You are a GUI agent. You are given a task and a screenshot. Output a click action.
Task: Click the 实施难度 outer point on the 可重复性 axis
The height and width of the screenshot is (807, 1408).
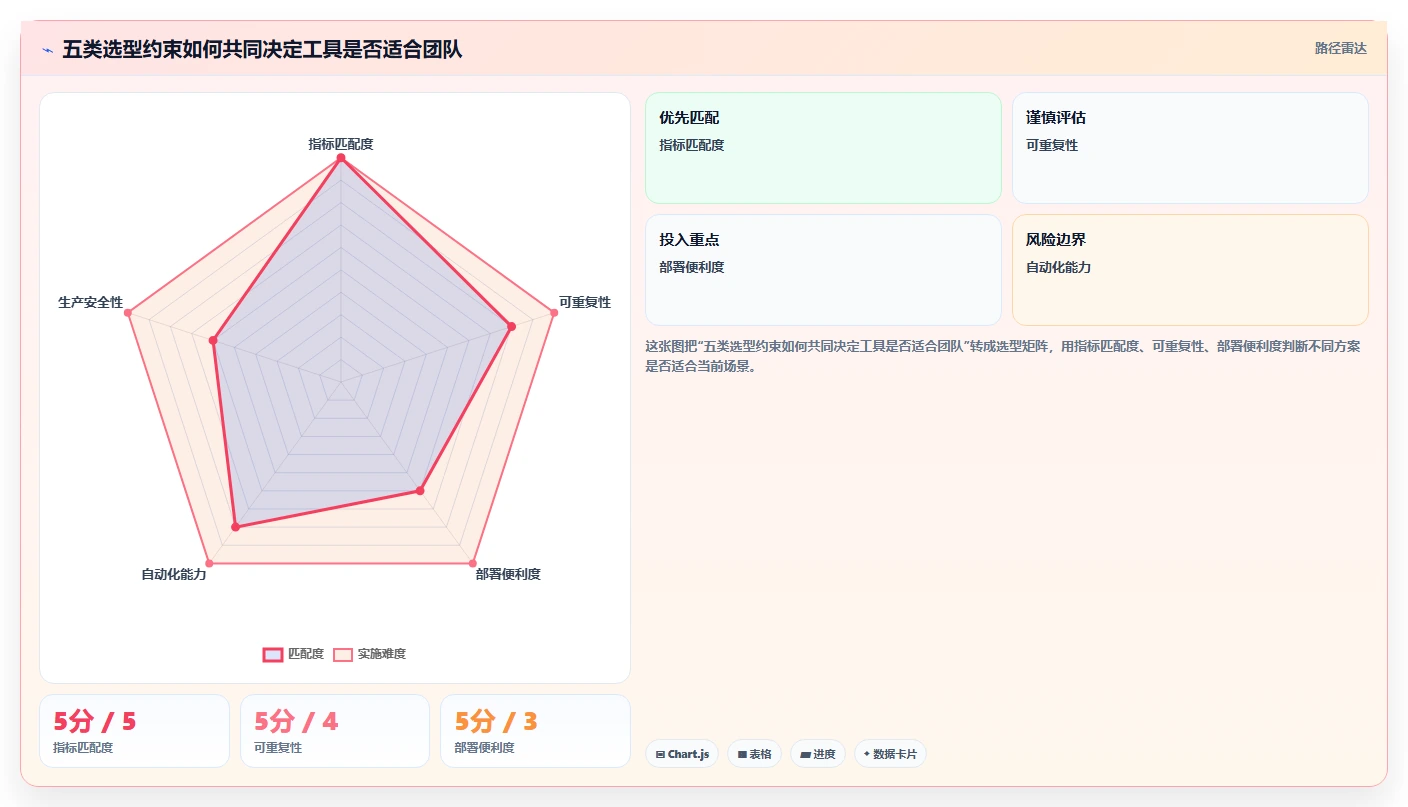click(554, 313)
